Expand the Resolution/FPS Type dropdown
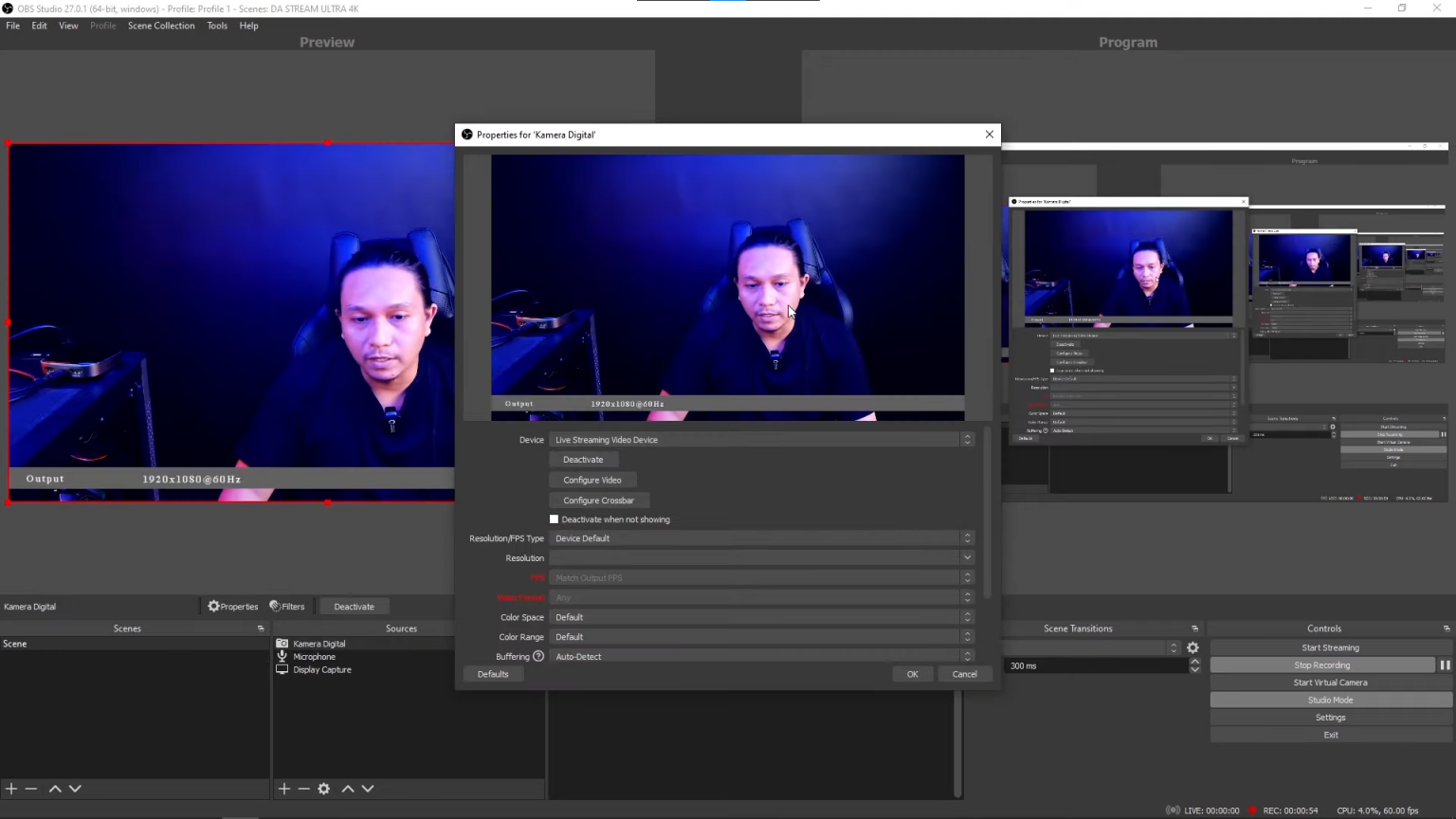This screenshot has width=1456, height=819. click(x=761, y=538)
